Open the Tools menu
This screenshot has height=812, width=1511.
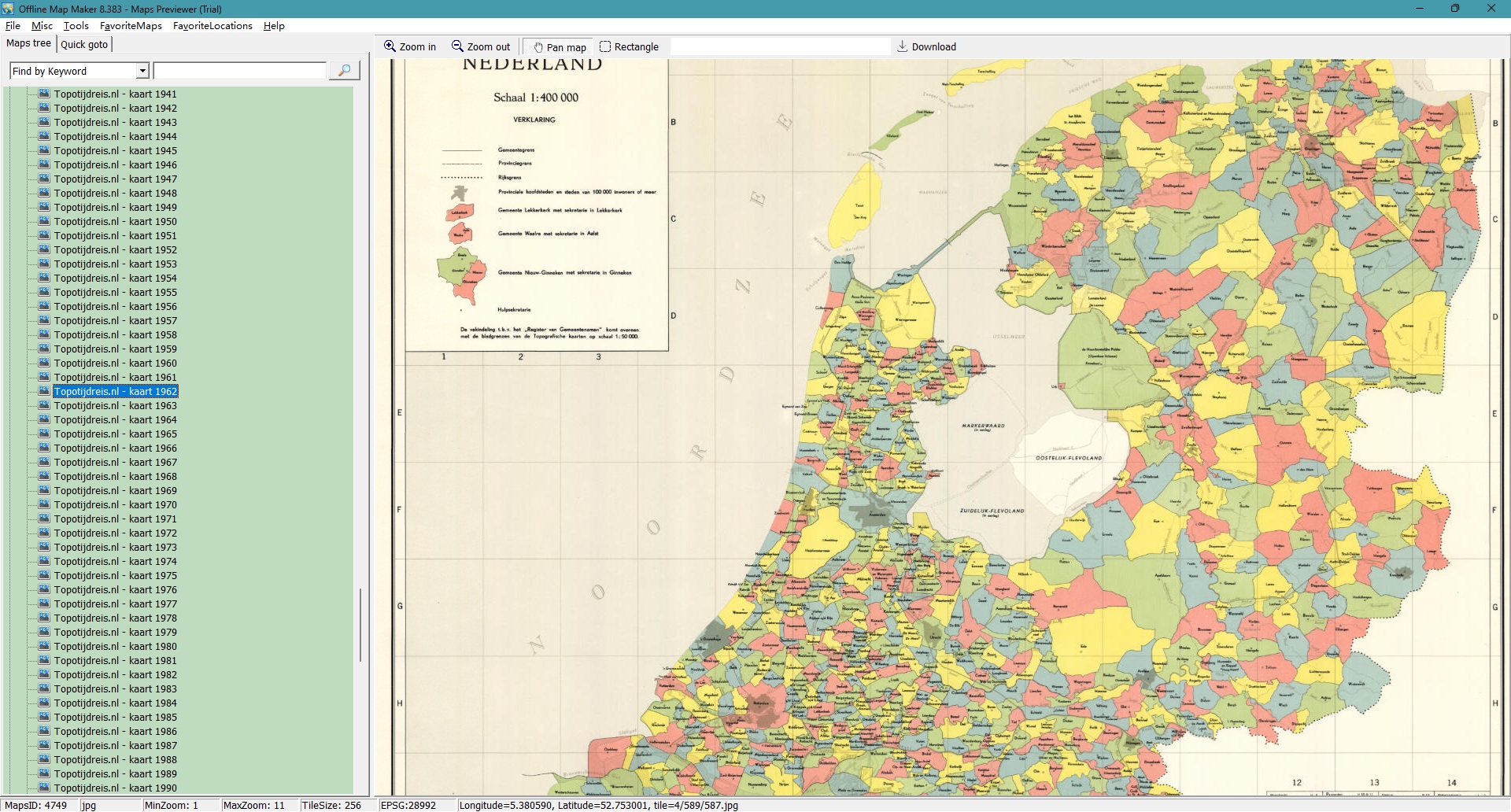76,26
